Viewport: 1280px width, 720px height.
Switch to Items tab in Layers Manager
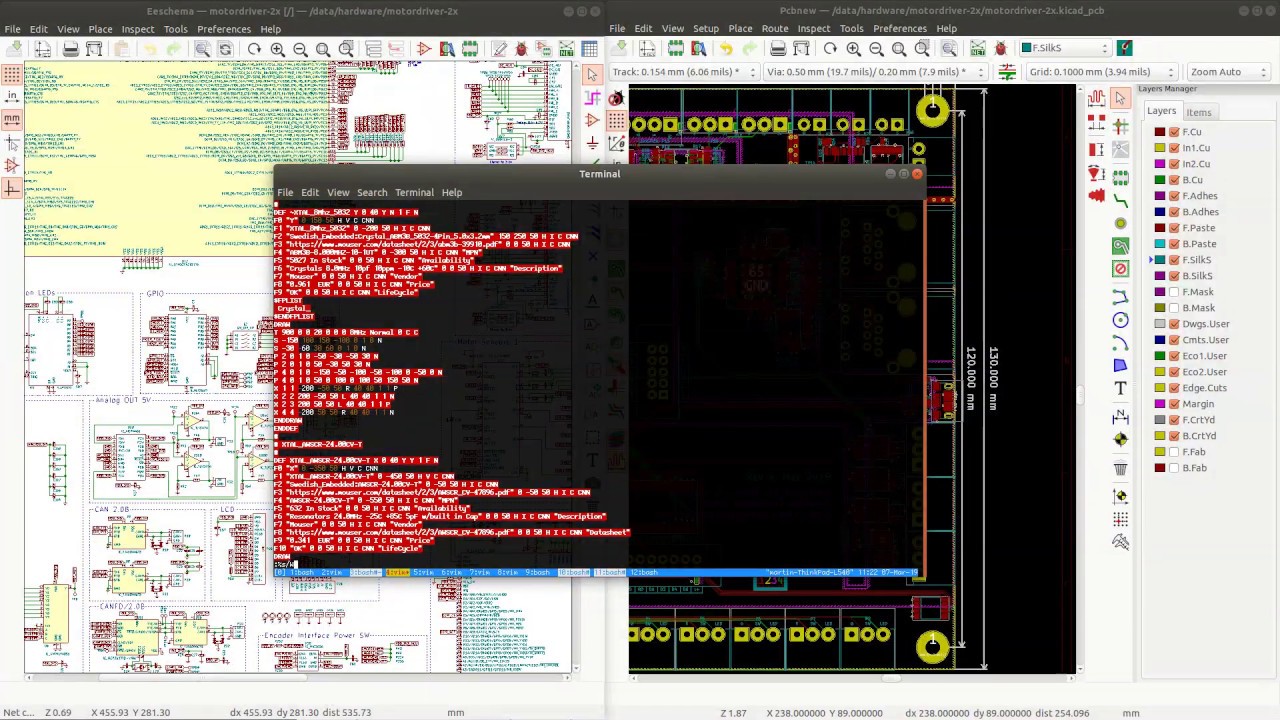pos(1199,112)
